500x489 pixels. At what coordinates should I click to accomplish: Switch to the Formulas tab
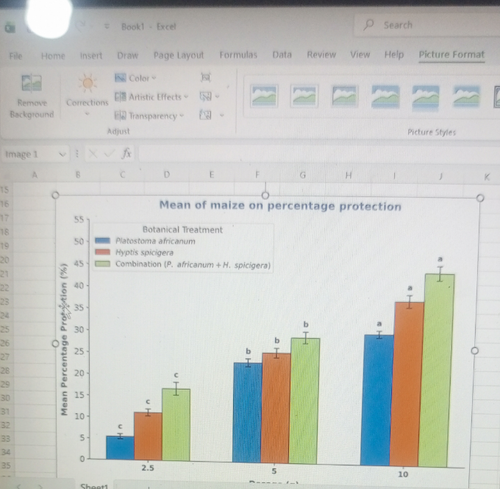pos(238,55)
